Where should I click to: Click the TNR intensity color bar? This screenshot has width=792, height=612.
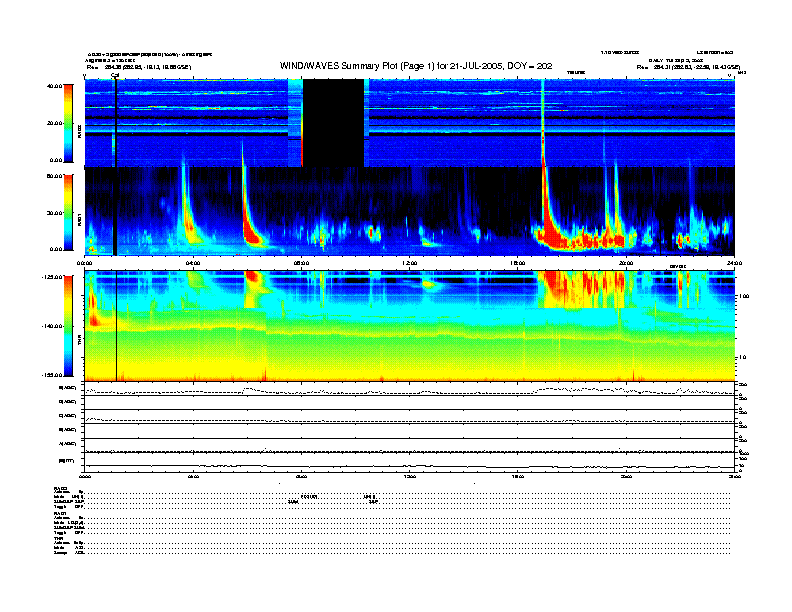tap(68, 326)
